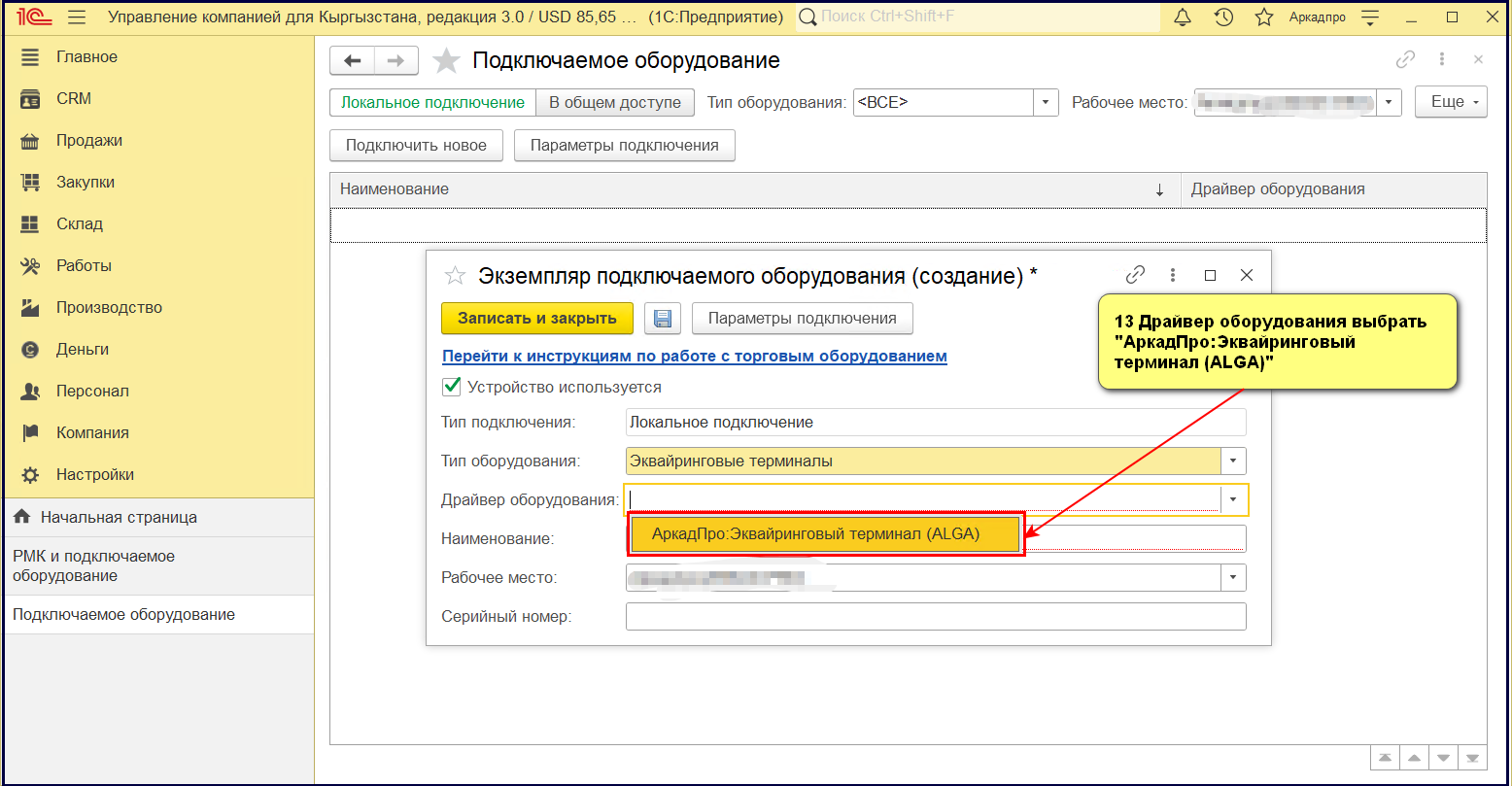Click Параметры подключения in dialog

tap(802, 319)
